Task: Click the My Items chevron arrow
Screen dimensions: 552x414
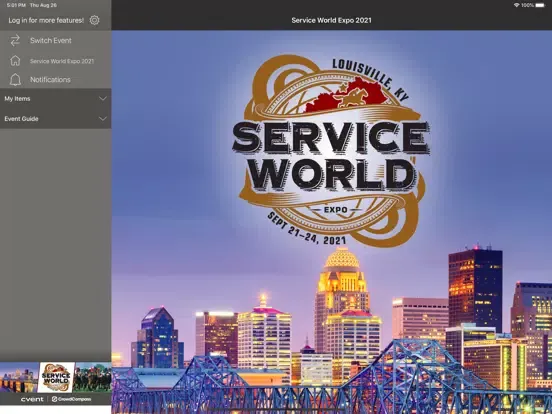Action: tap(102, 99)
